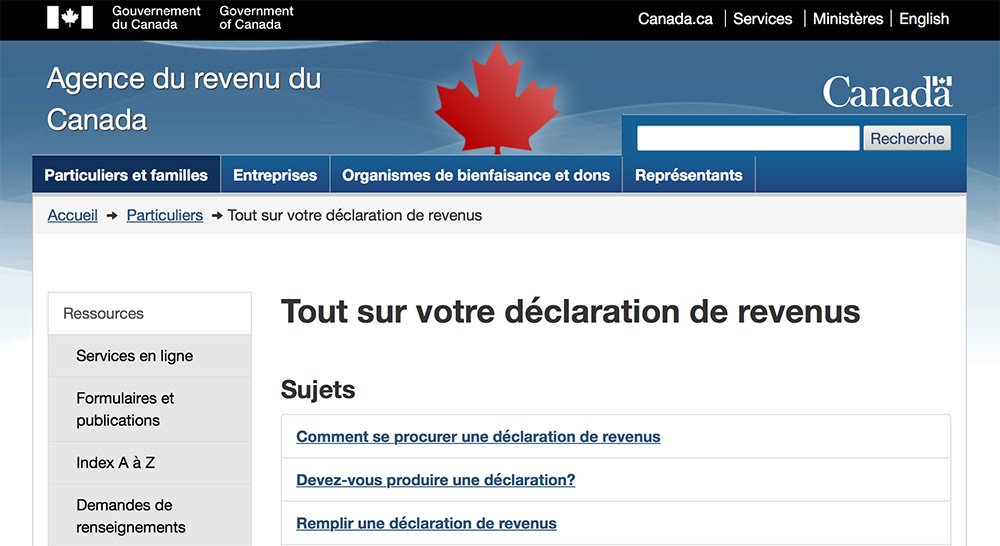Open the Canada.ca link

point(675,19)
